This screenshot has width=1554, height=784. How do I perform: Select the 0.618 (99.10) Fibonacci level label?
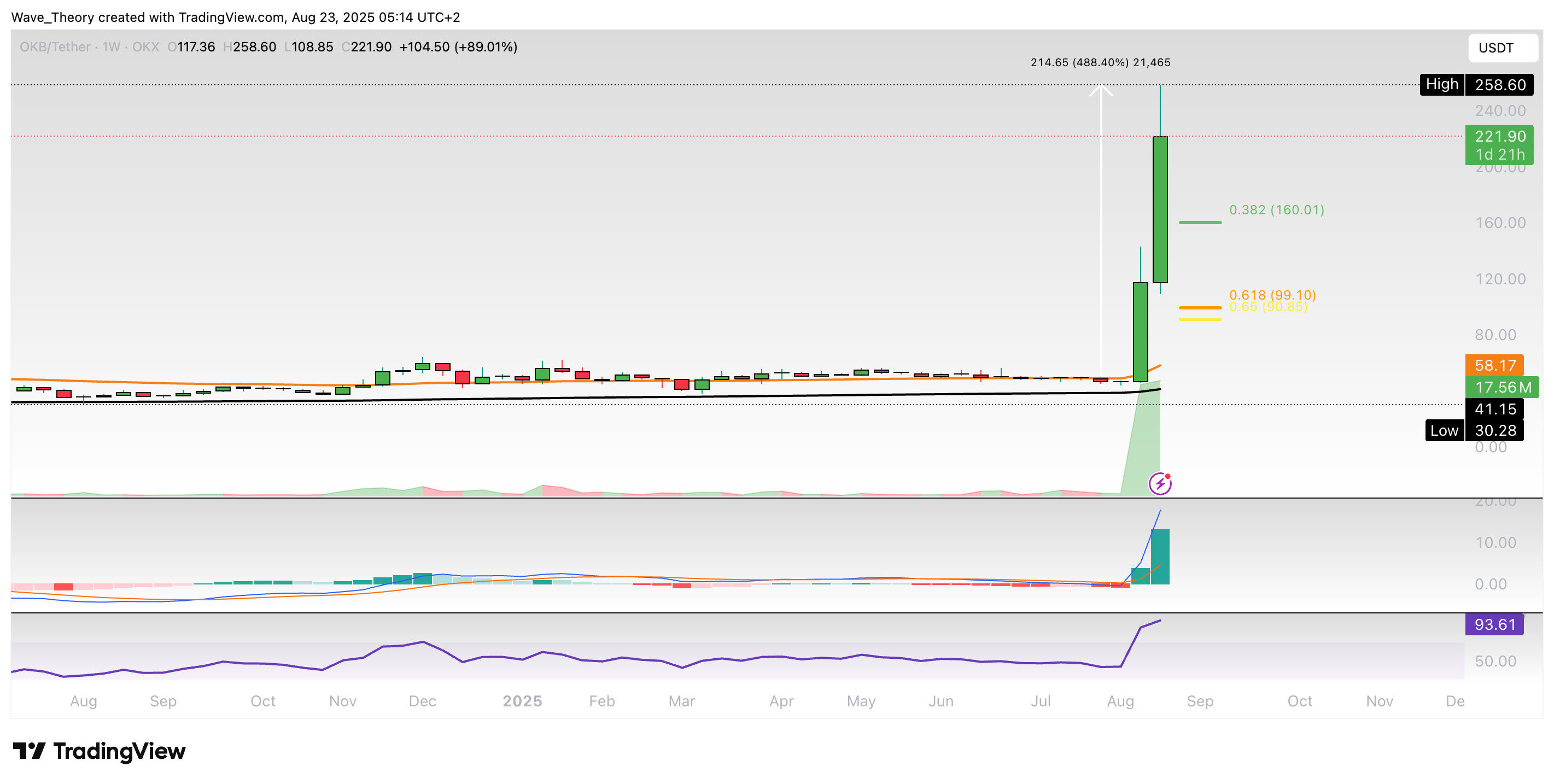click(1272, 294)
